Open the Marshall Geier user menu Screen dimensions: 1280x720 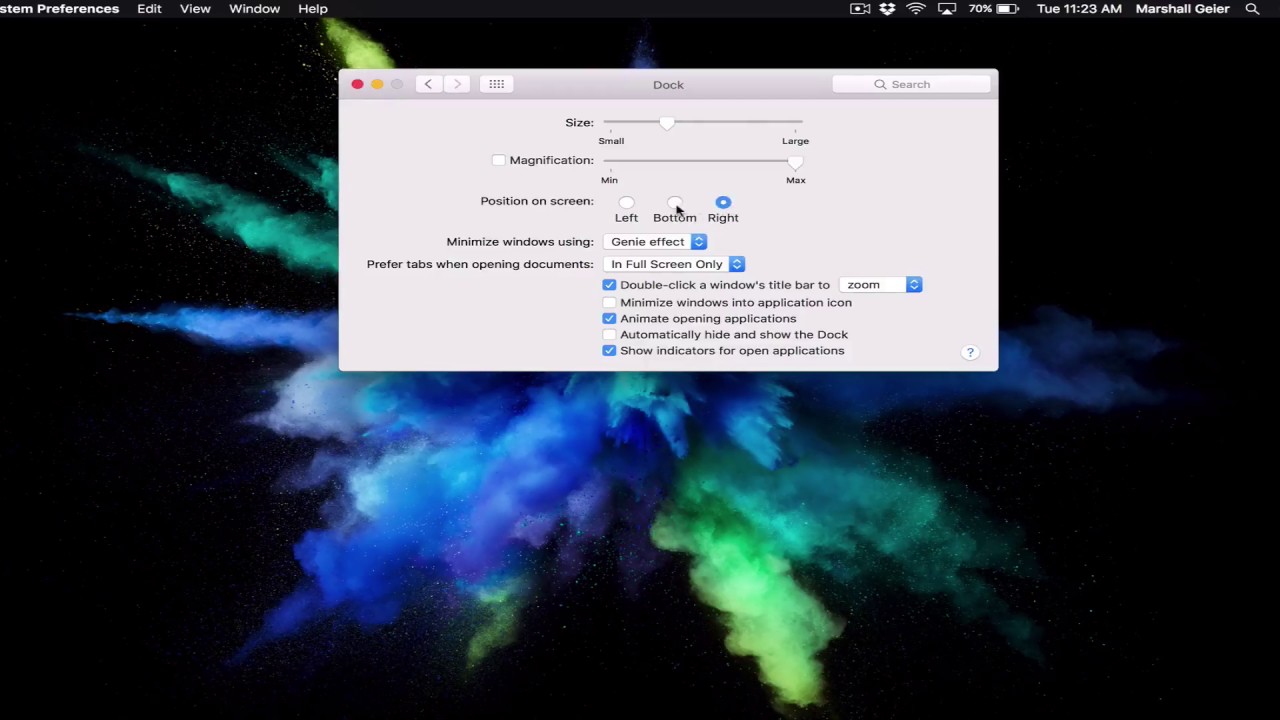[1182, 9]
